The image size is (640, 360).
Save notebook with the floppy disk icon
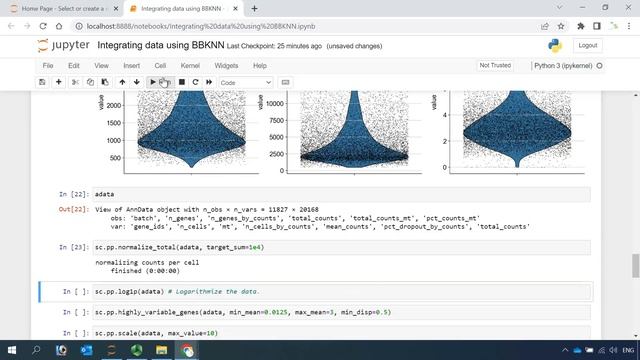[x=42, y=82]
